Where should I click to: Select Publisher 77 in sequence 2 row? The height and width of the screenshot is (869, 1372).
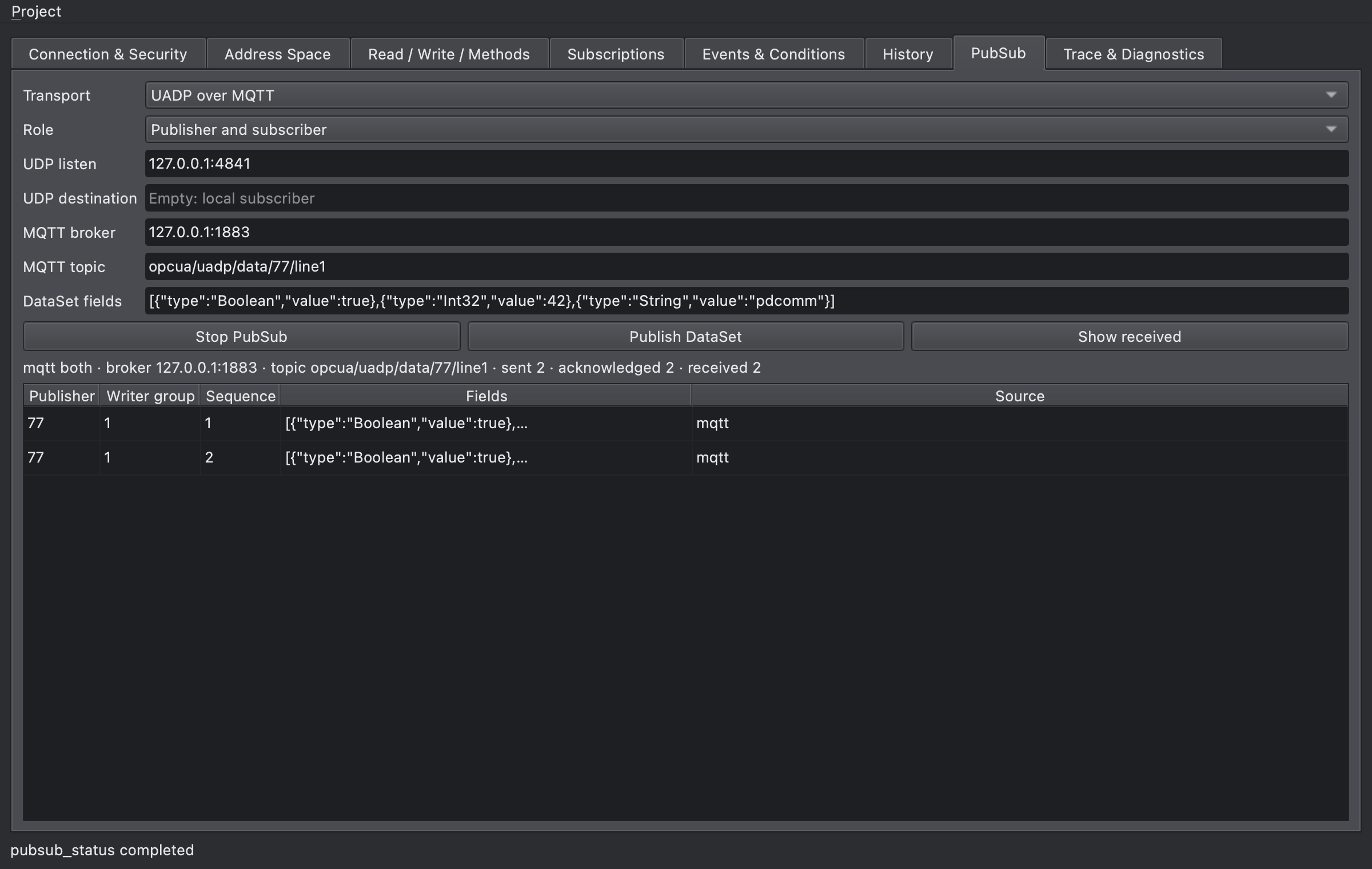click(x=62, y=458)
